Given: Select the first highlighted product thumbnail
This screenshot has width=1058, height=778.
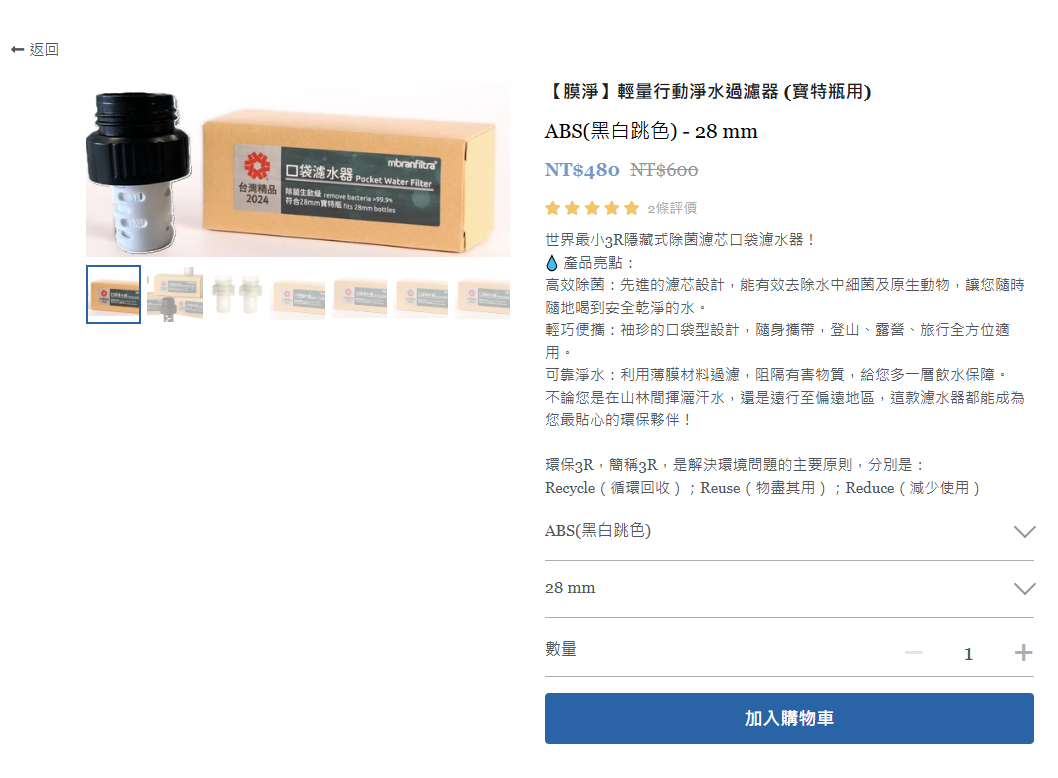Looking at the screenshot, I should click(x=113, y=294).
